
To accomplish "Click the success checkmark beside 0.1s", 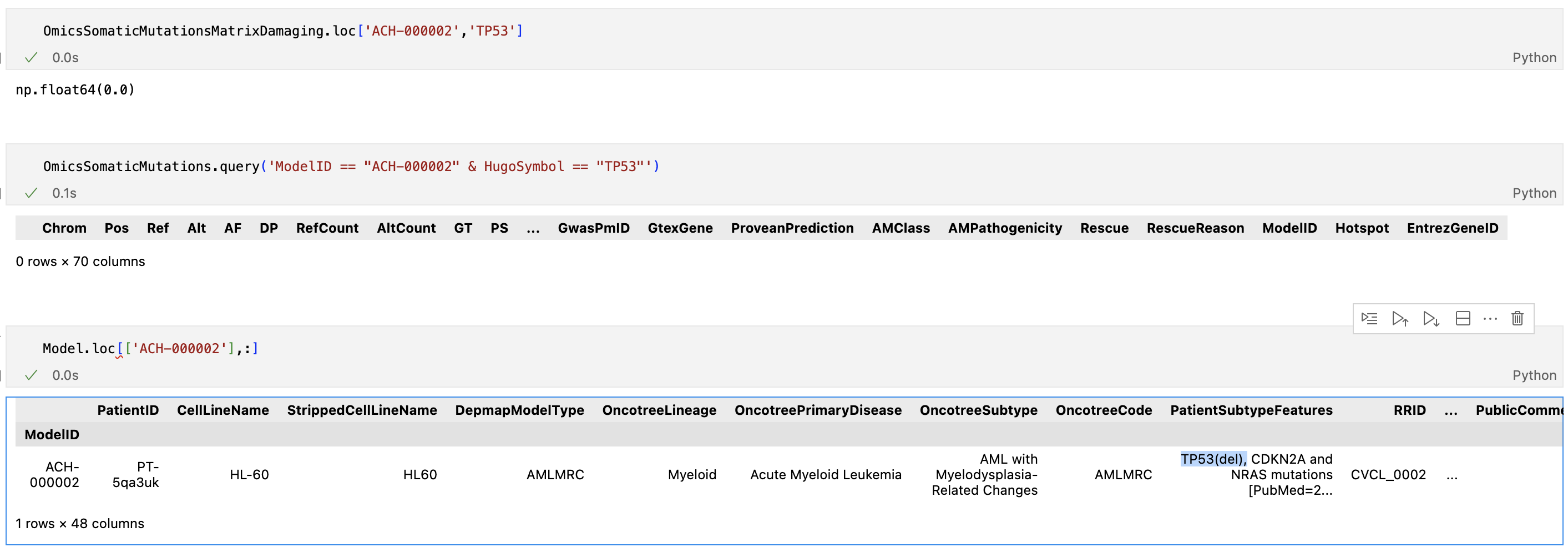I will coord(31,193).
